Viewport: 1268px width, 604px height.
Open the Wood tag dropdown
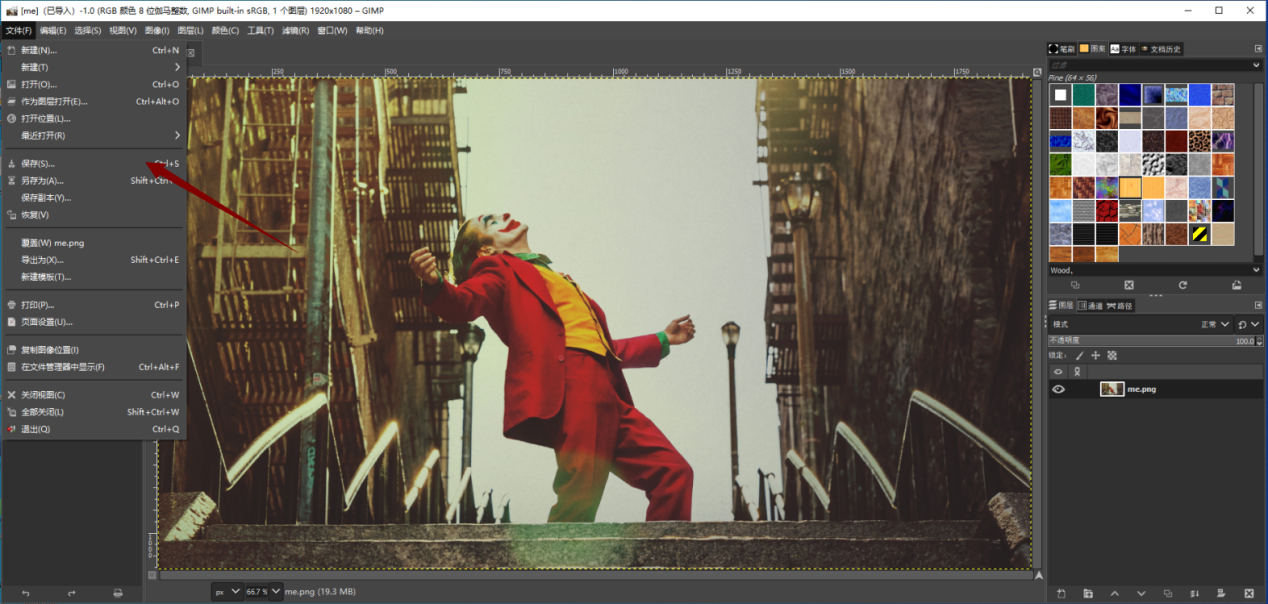1257,269
